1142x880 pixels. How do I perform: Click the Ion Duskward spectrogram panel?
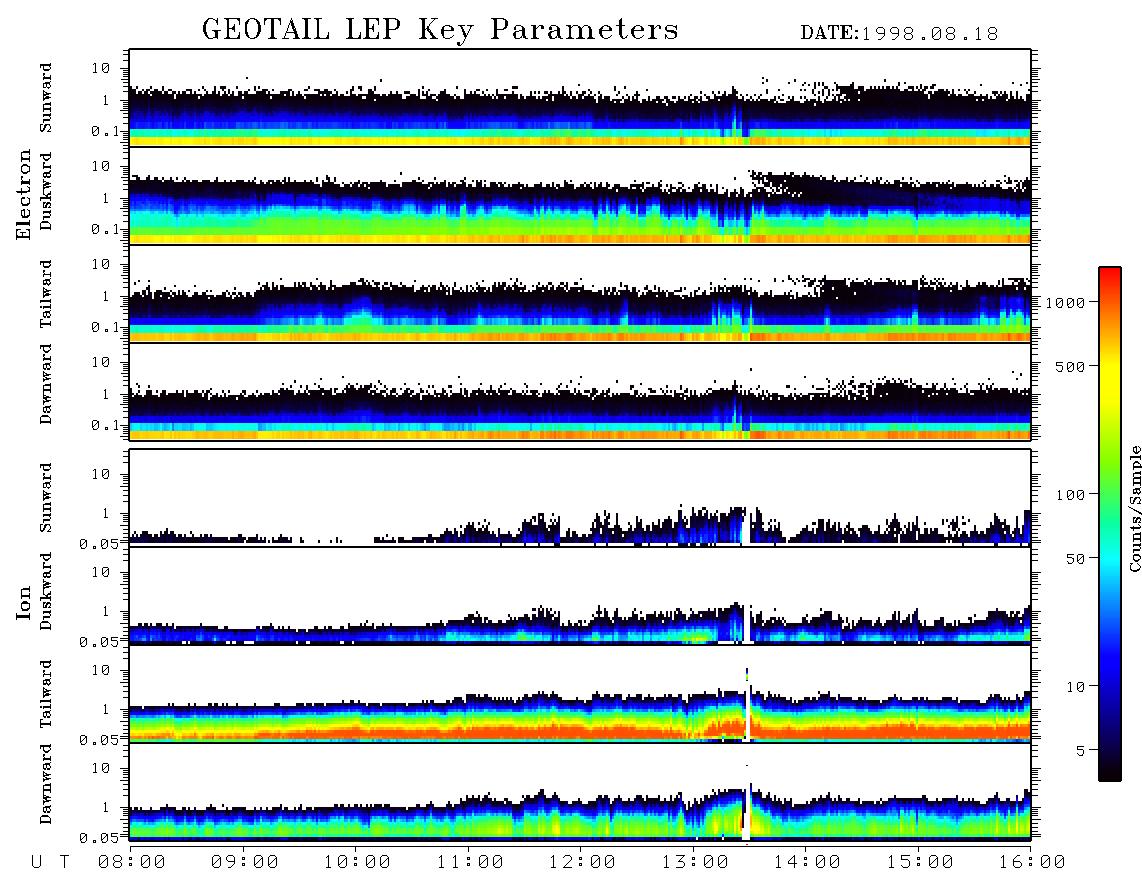pyautogui.click(x=580, y=596)
